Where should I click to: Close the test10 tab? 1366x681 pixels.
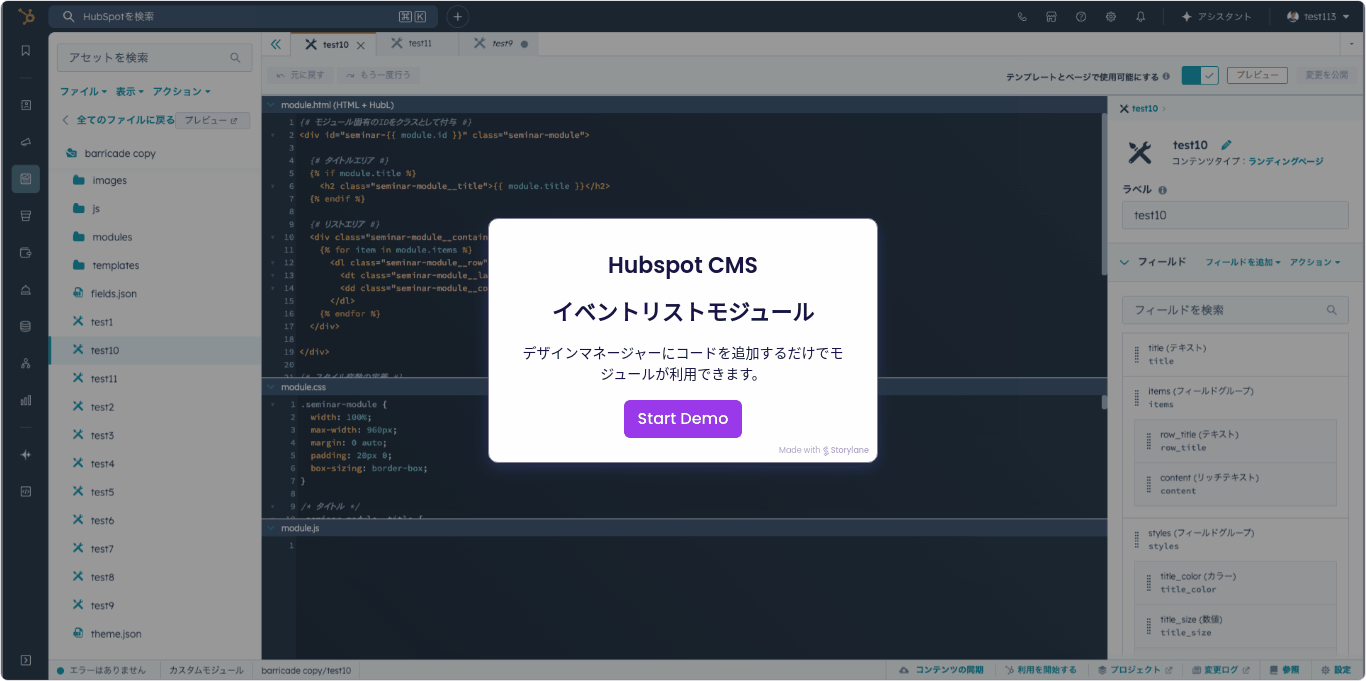(361, 45)
